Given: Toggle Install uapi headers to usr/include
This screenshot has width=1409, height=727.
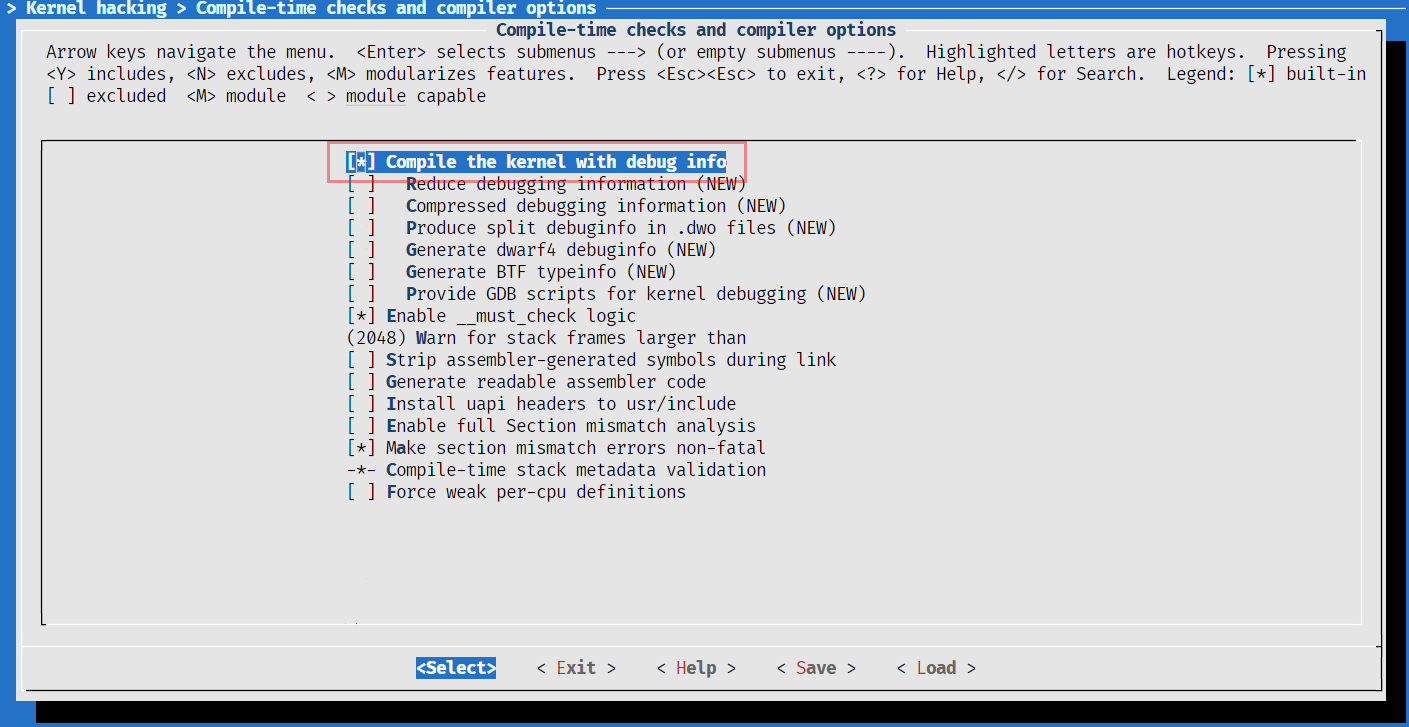Looking at the screenshot, I should (362, 404).
